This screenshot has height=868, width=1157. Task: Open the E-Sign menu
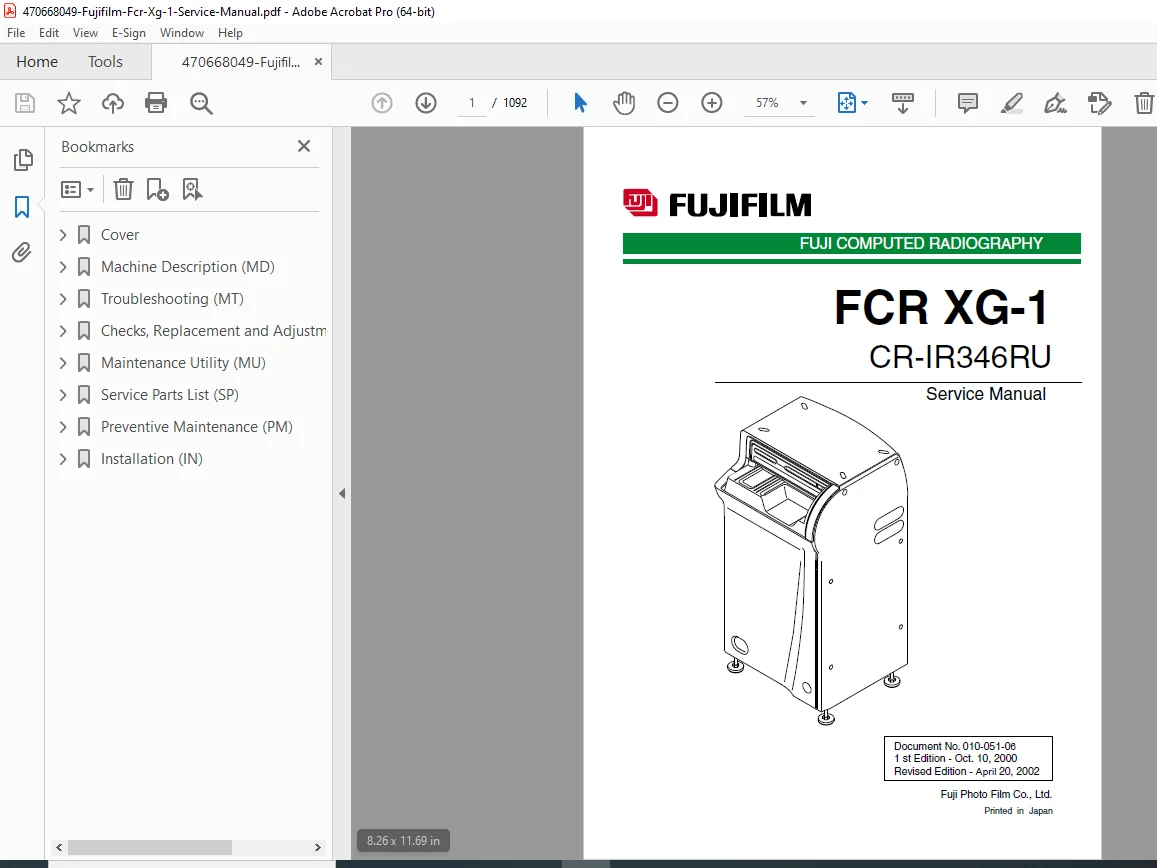click(129, 32)
